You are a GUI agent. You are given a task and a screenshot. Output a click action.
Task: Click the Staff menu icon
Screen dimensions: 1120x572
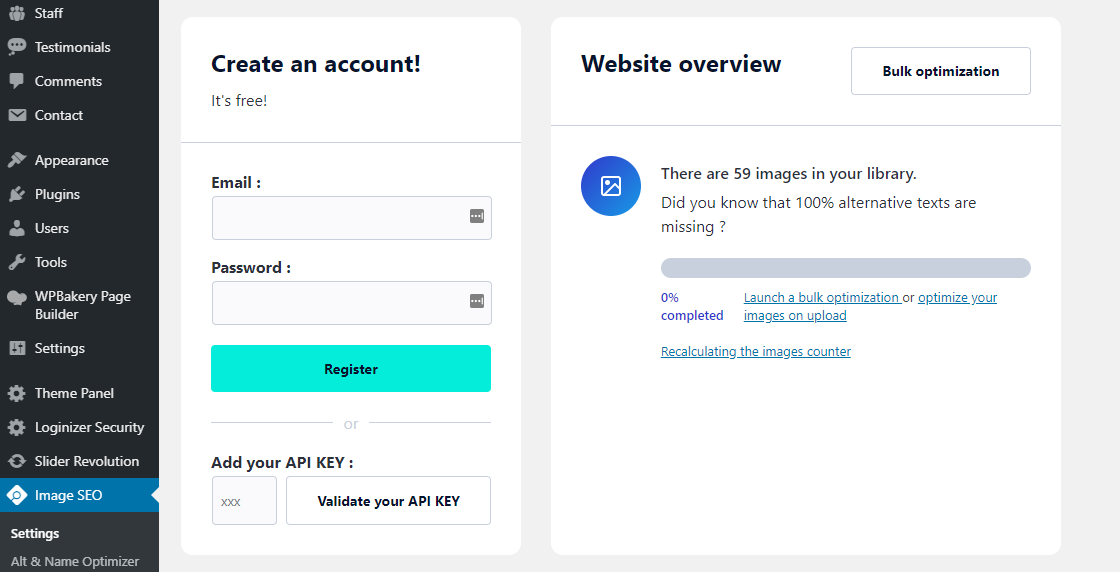pos(17,13)
